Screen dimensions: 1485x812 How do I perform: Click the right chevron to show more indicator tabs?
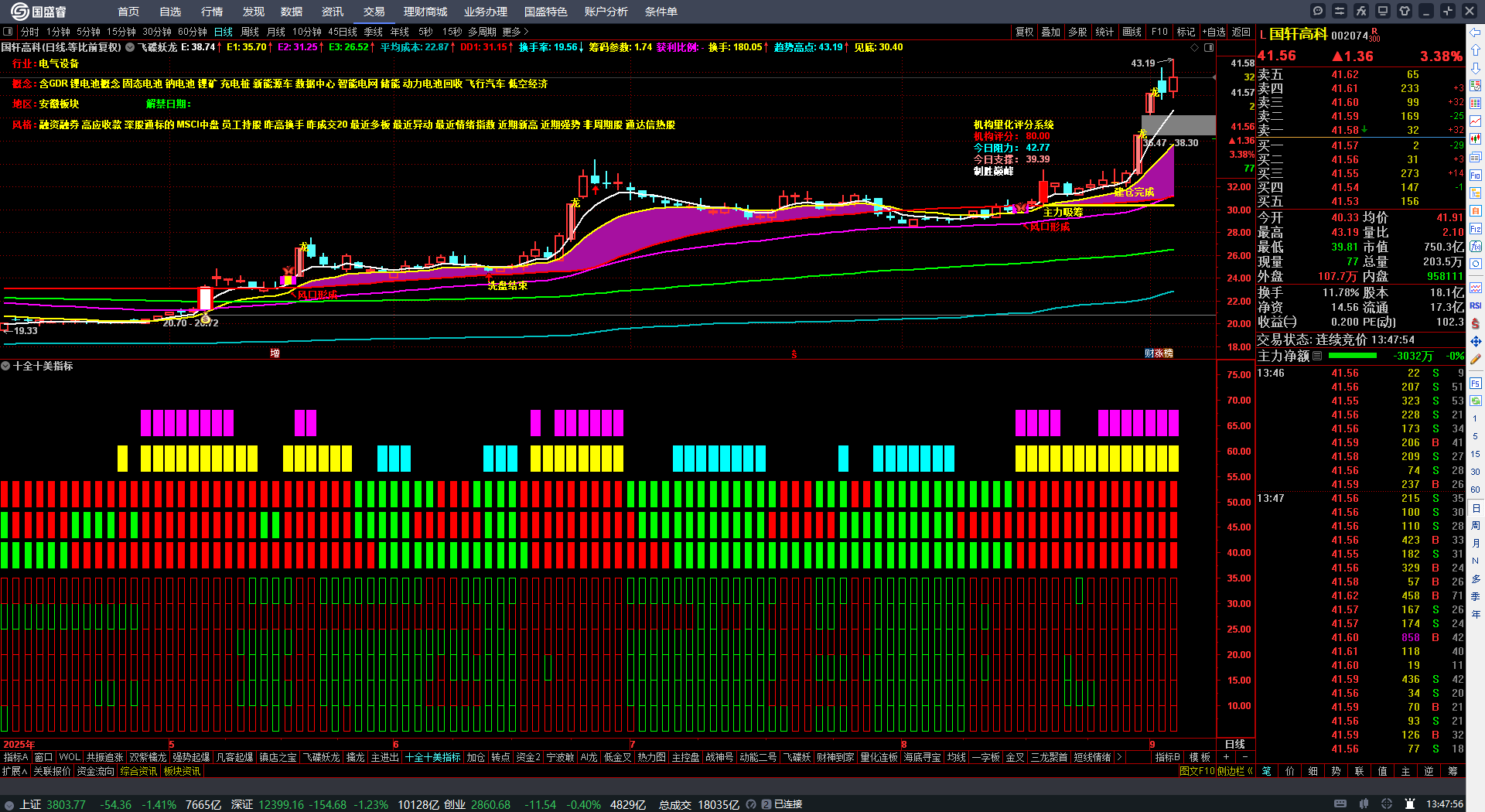point(1118,757)
